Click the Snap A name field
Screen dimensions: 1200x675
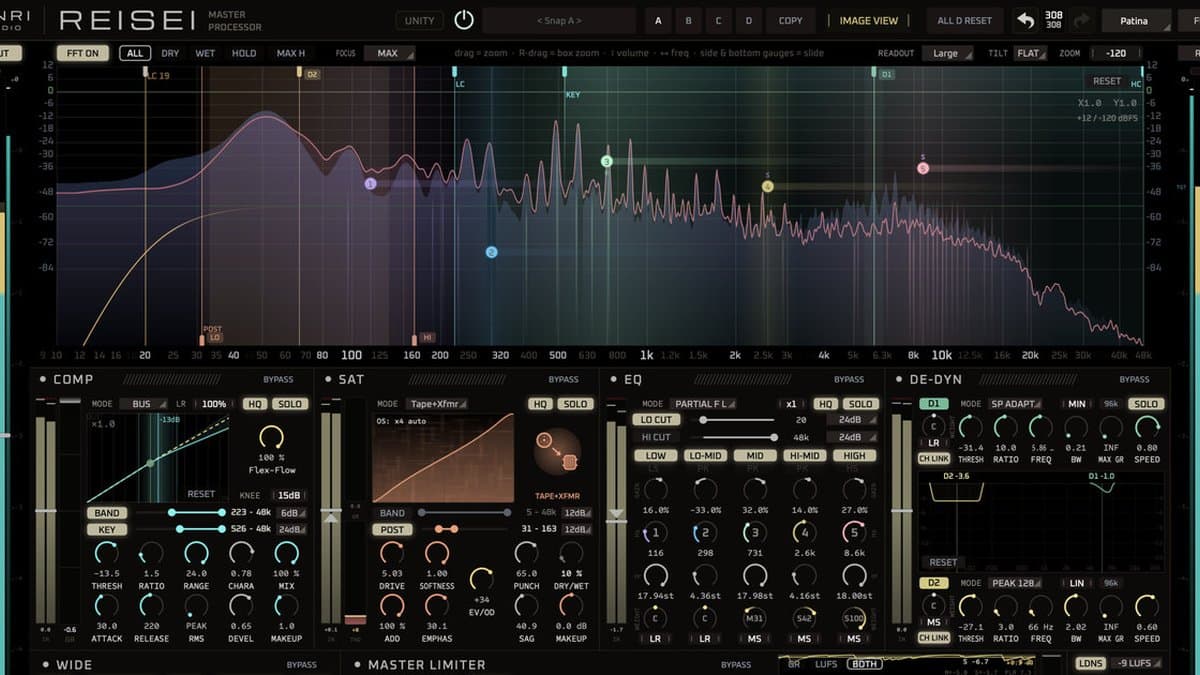pos(559,20)
